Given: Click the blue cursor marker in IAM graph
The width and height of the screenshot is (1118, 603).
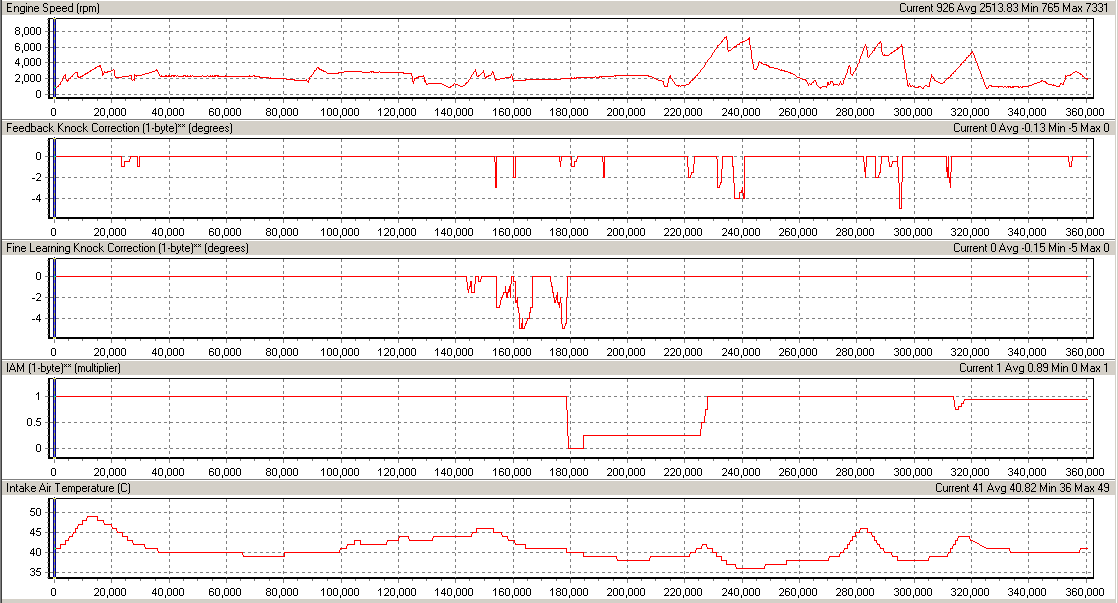Looking at the screenshot, I should pyautogui.click(x=55, y=420).
